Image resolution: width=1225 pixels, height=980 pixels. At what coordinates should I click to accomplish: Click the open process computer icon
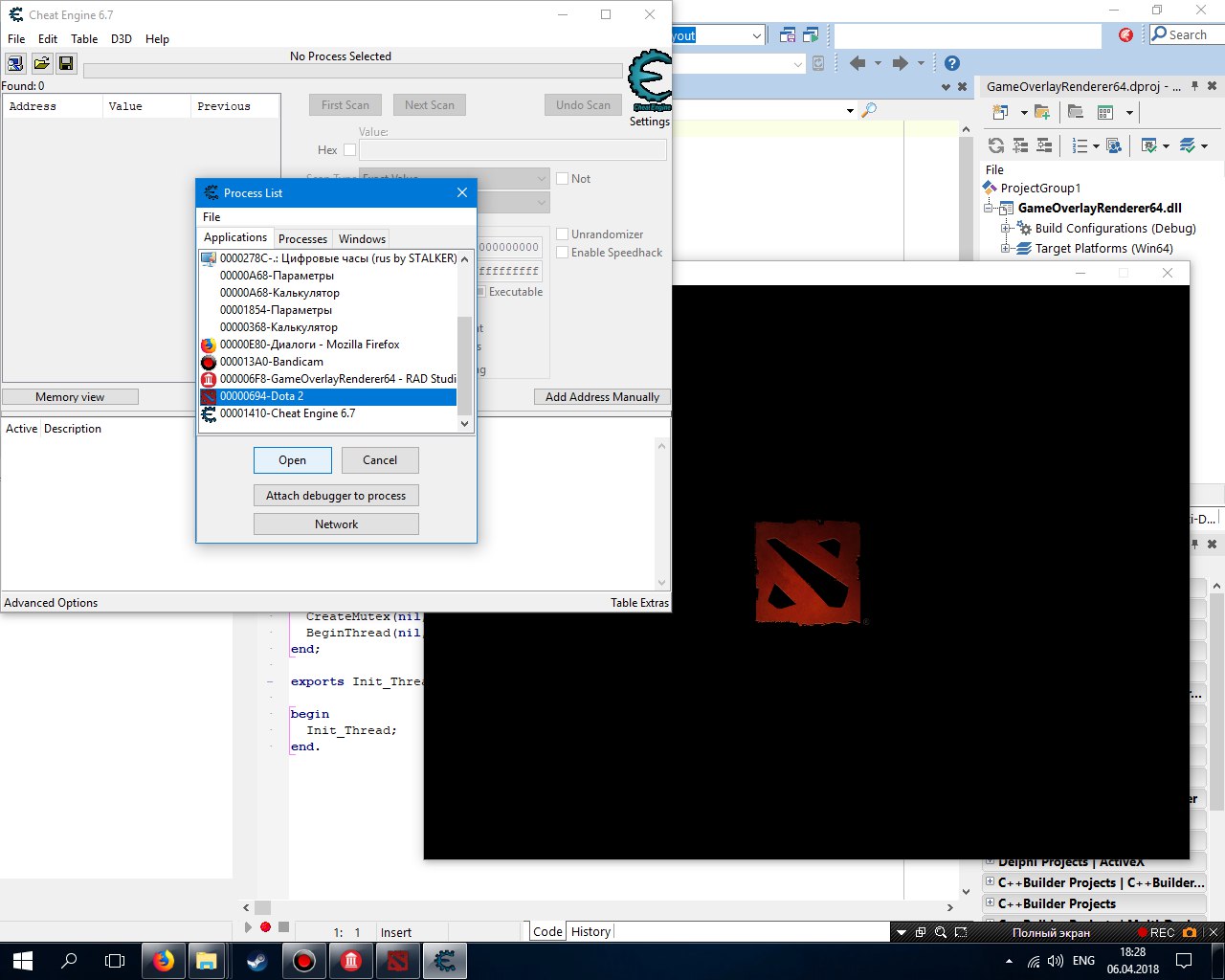coord(16,63)
